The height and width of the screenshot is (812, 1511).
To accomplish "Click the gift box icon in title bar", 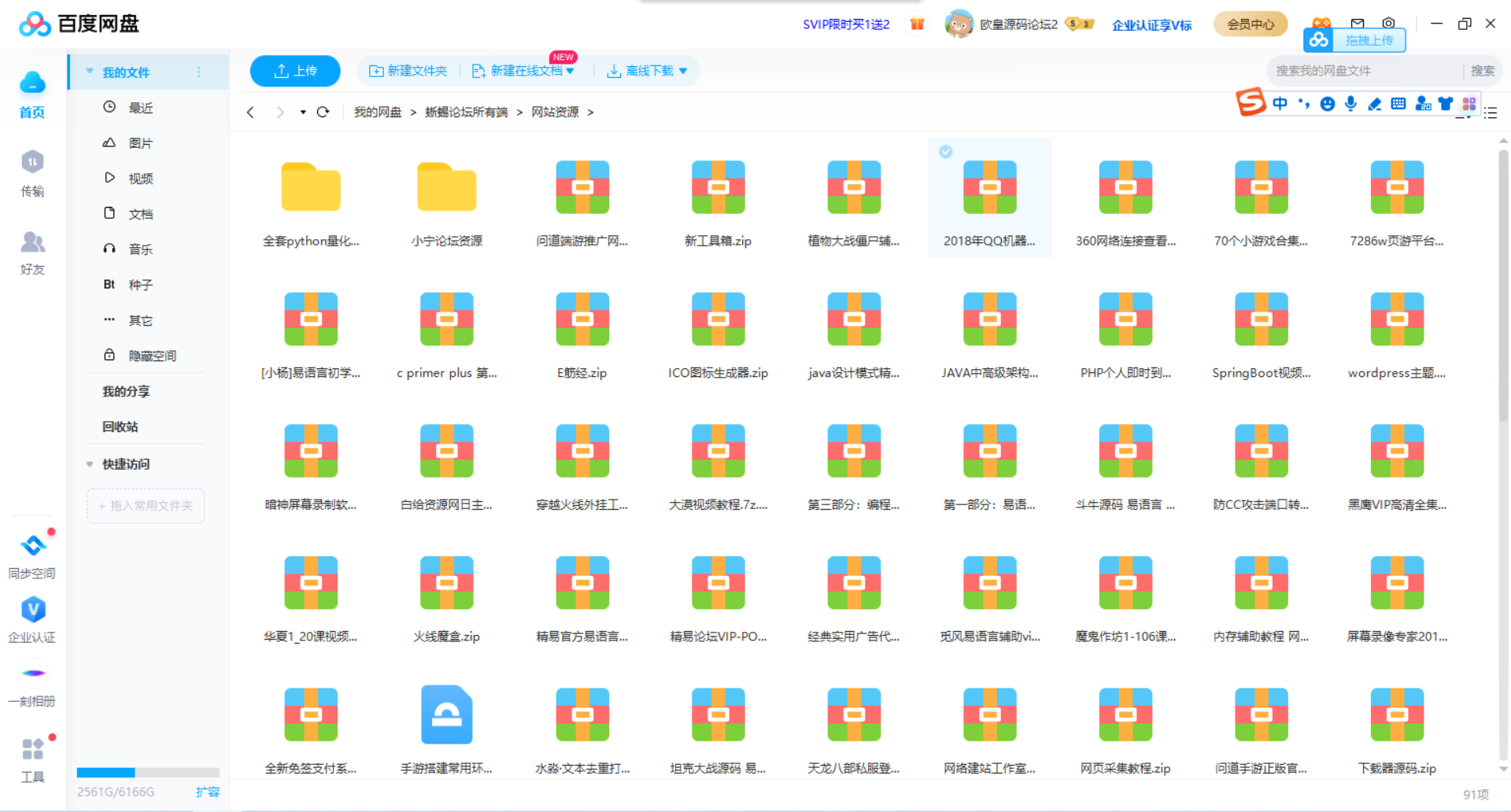I will tap(917, 24).
